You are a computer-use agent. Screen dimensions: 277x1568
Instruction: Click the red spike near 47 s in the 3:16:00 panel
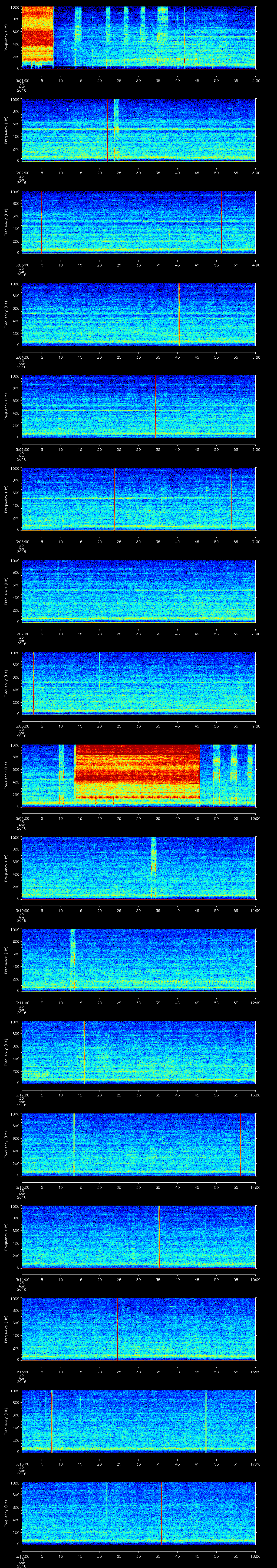coord(206,1421)
